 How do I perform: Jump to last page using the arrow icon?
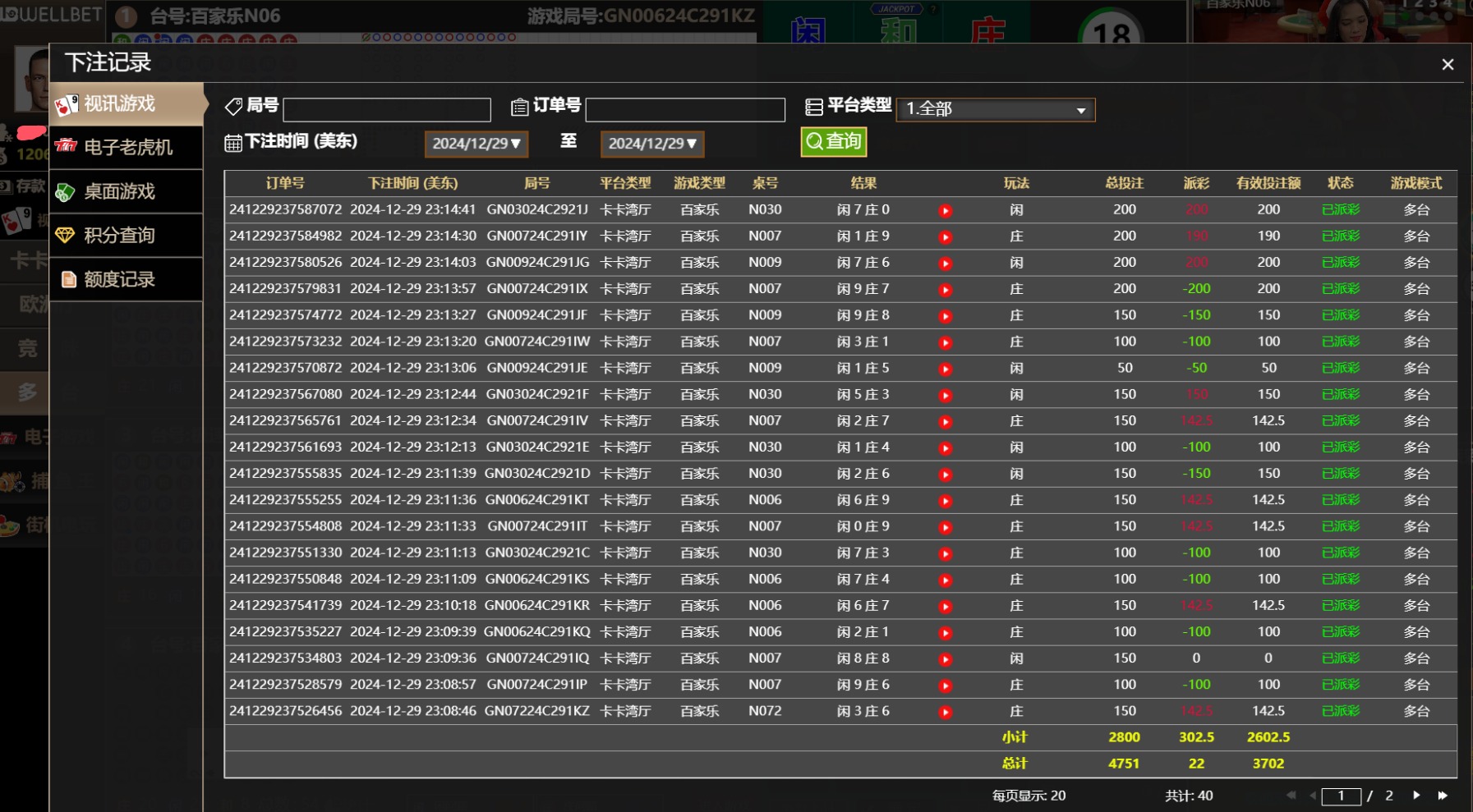pyautogui.click(x=1443, y=796)
